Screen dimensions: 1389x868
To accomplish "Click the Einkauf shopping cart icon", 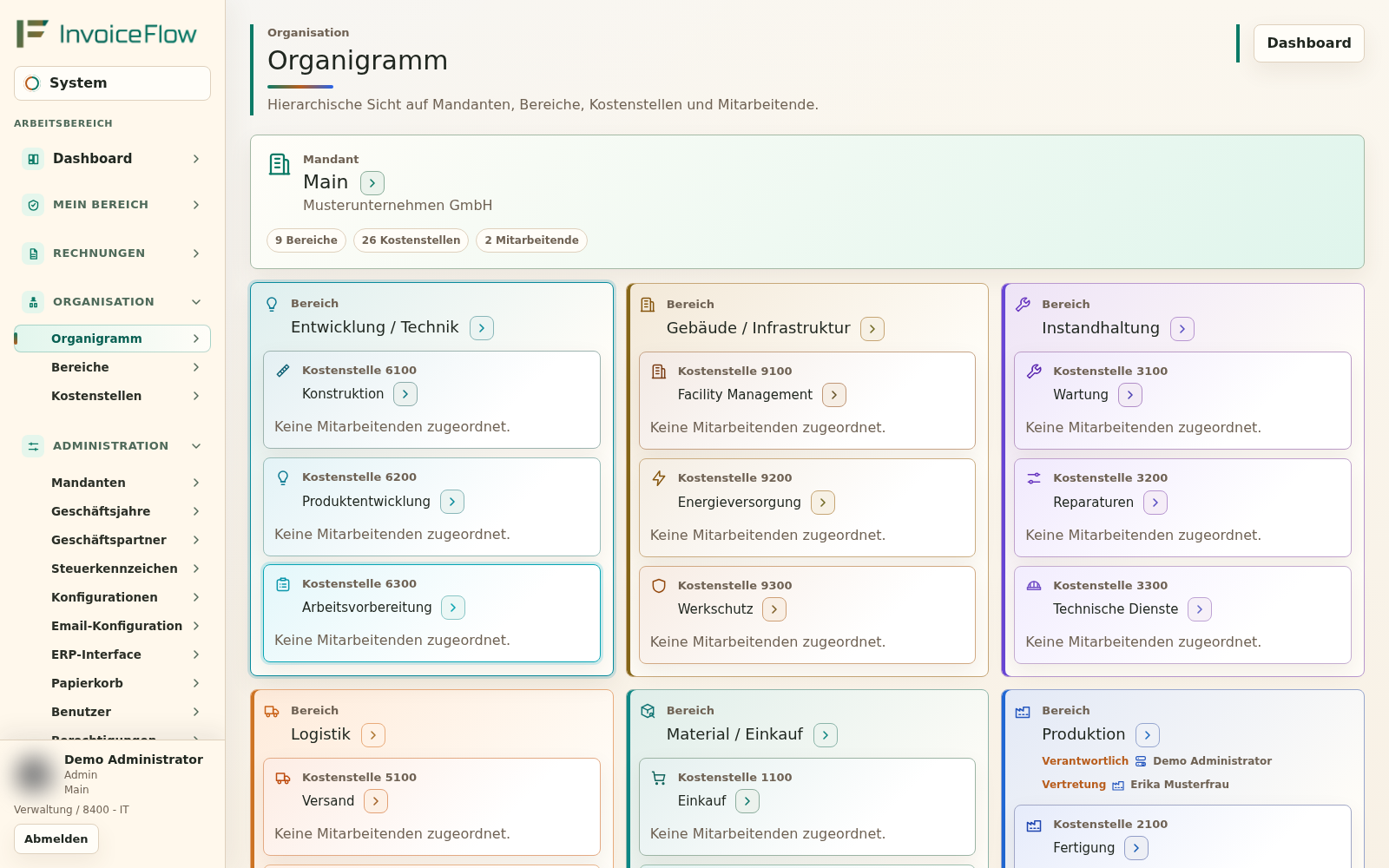I will [x=659, y=778].
